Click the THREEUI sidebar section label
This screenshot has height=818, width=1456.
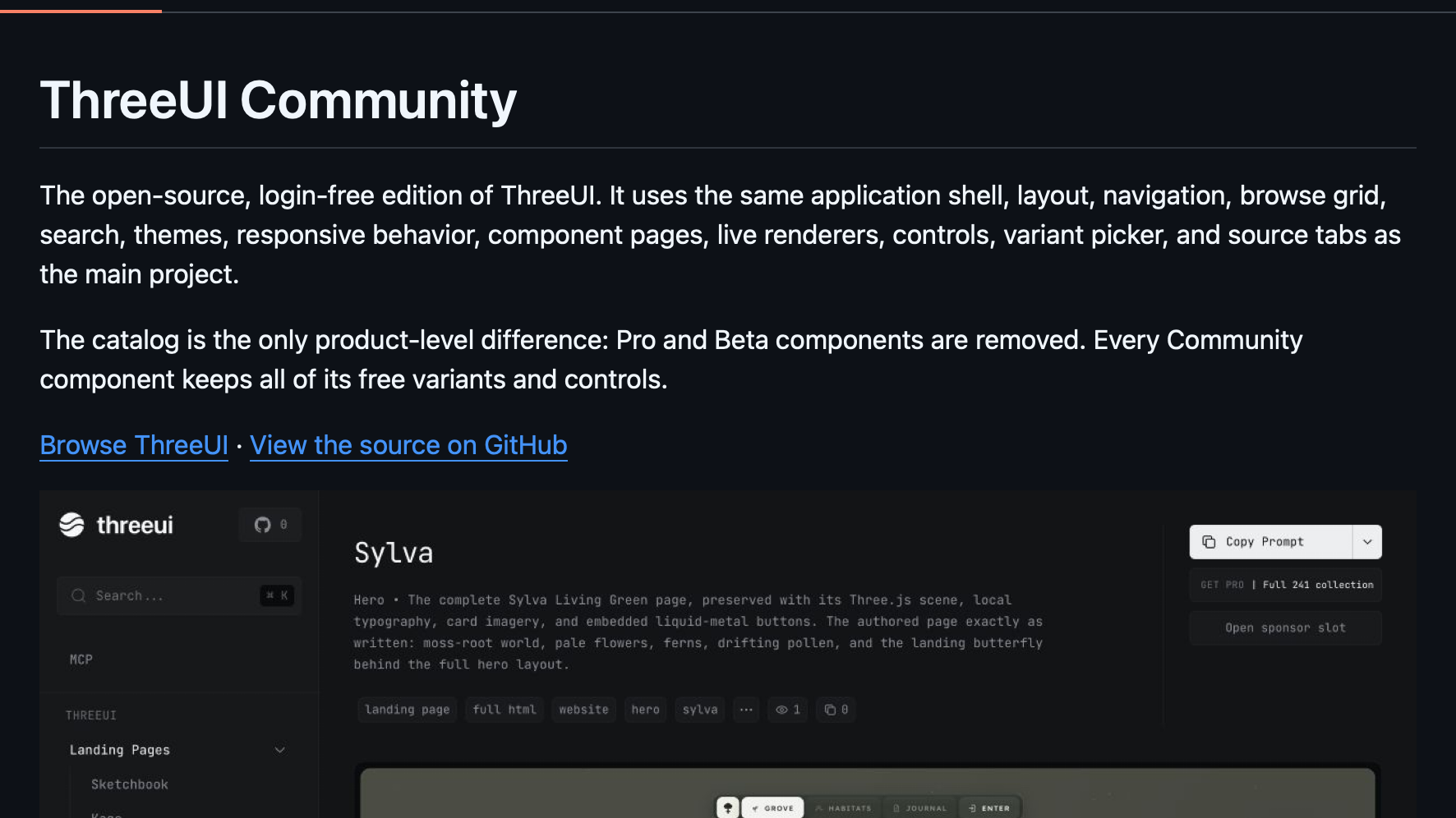click(x=91, y=715)
